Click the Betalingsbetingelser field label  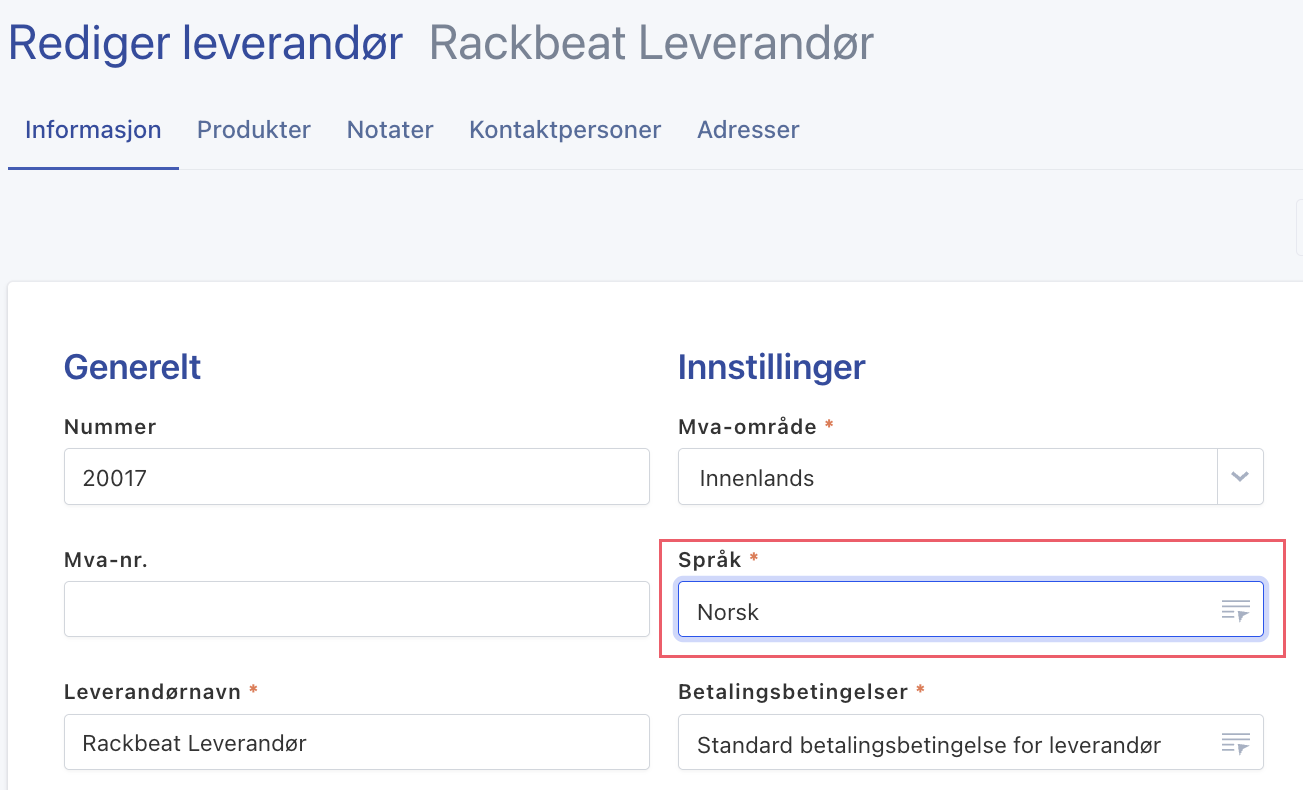tap(793, 692)
